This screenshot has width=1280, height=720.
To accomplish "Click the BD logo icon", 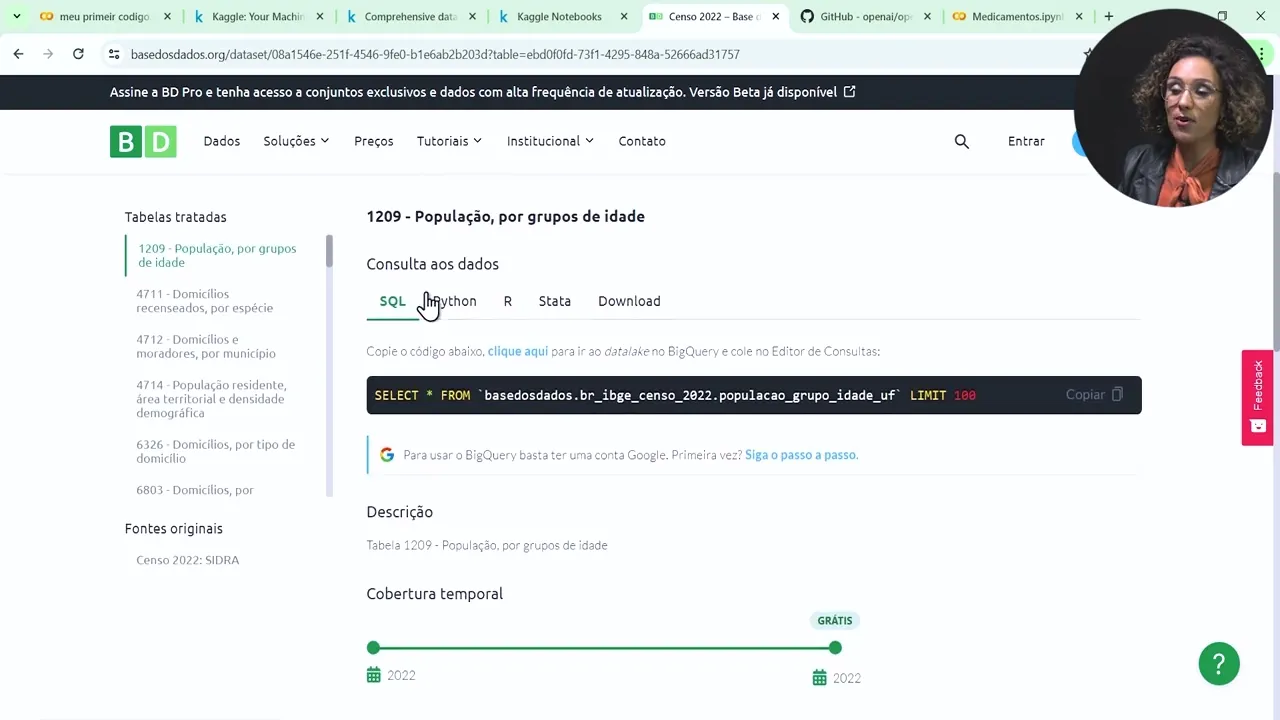I will point(143,141).
